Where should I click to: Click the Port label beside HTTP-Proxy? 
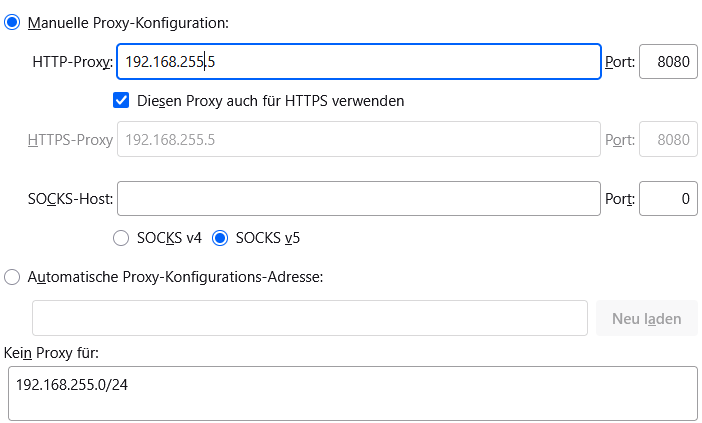[619, 62]
